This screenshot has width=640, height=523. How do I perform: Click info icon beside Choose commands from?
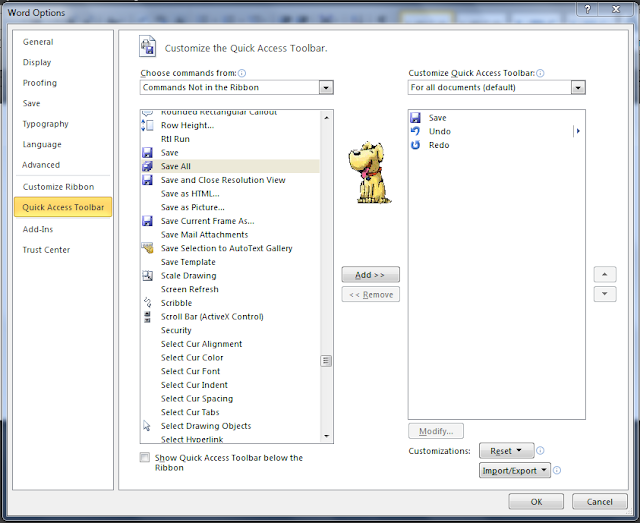[242, 73]
